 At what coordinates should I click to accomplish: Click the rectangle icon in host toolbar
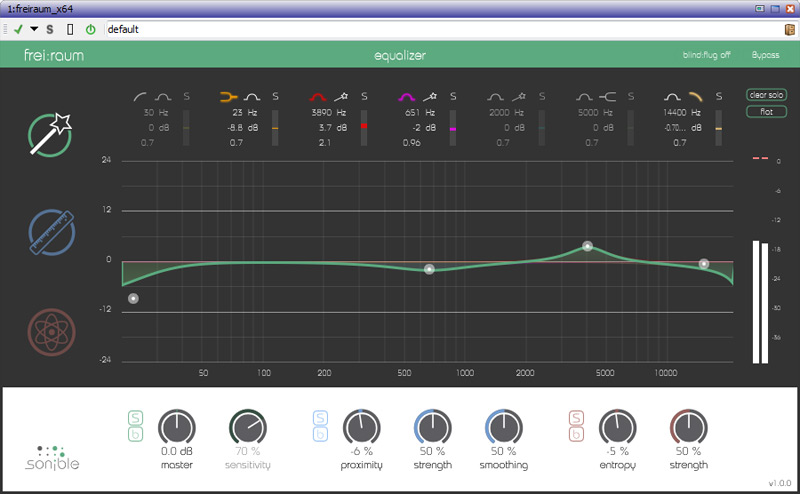(x=70, y=30)
